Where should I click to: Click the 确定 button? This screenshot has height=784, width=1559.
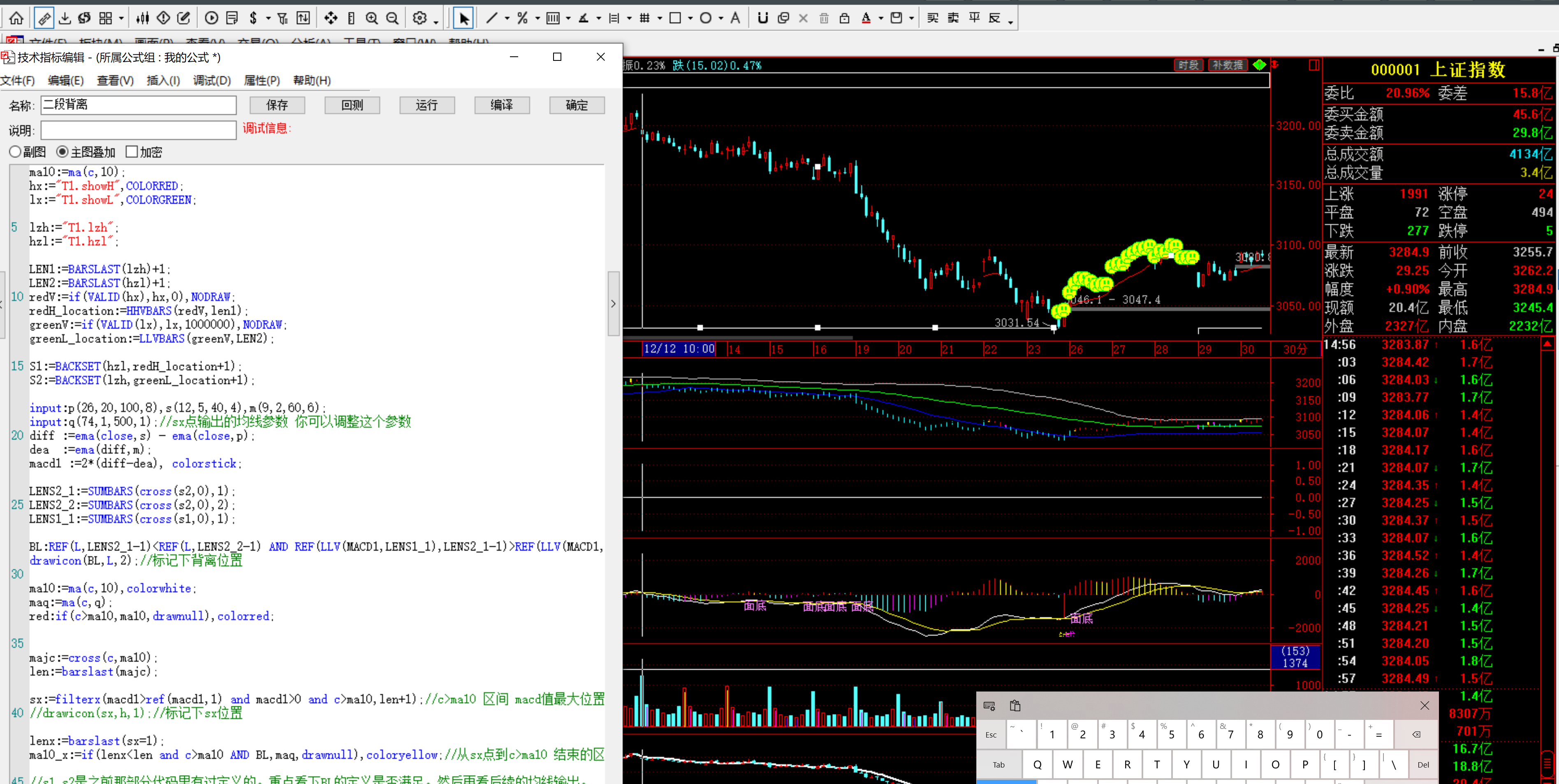[x=577, y=105]
